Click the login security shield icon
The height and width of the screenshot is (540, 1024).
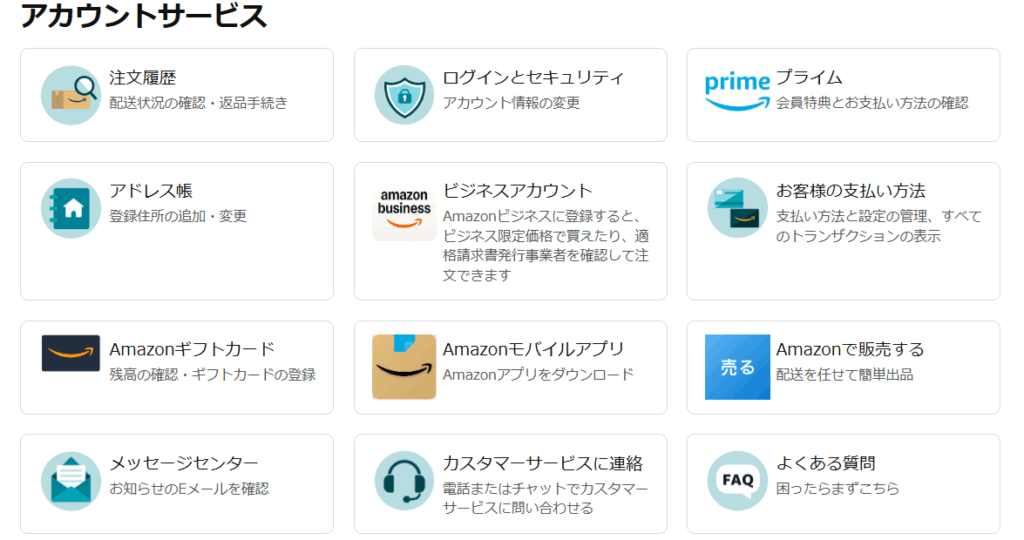[x=404, y=95]
